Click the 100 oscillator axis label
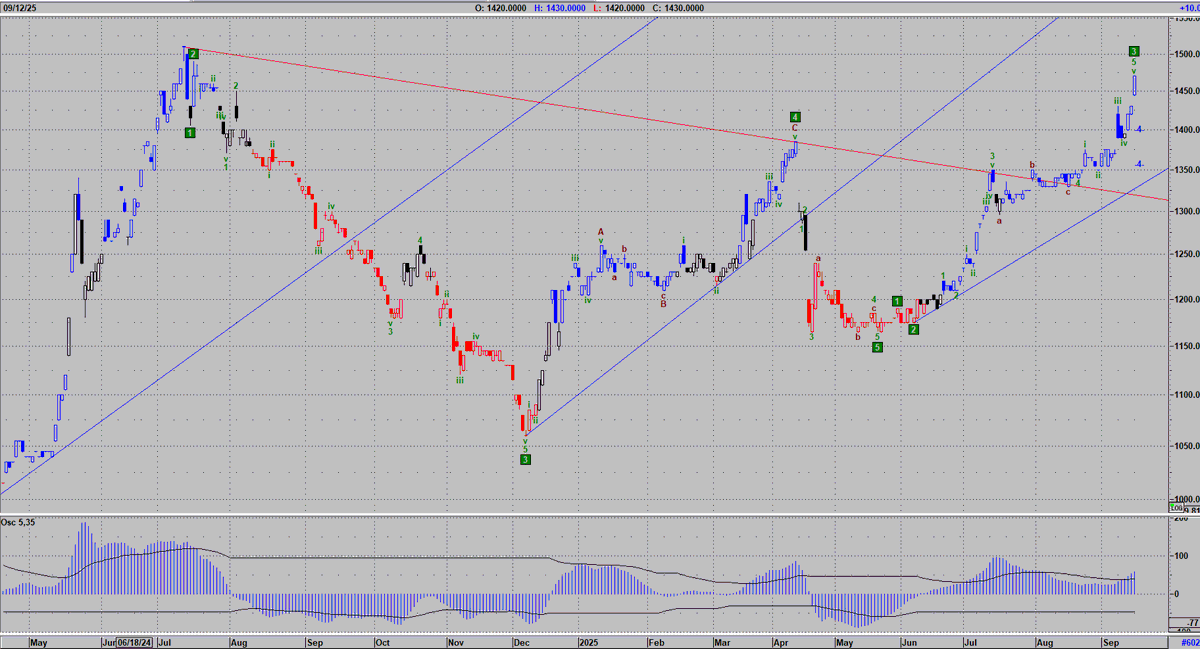This screenshot has height=649, width=1200. tap(1180, 555)
